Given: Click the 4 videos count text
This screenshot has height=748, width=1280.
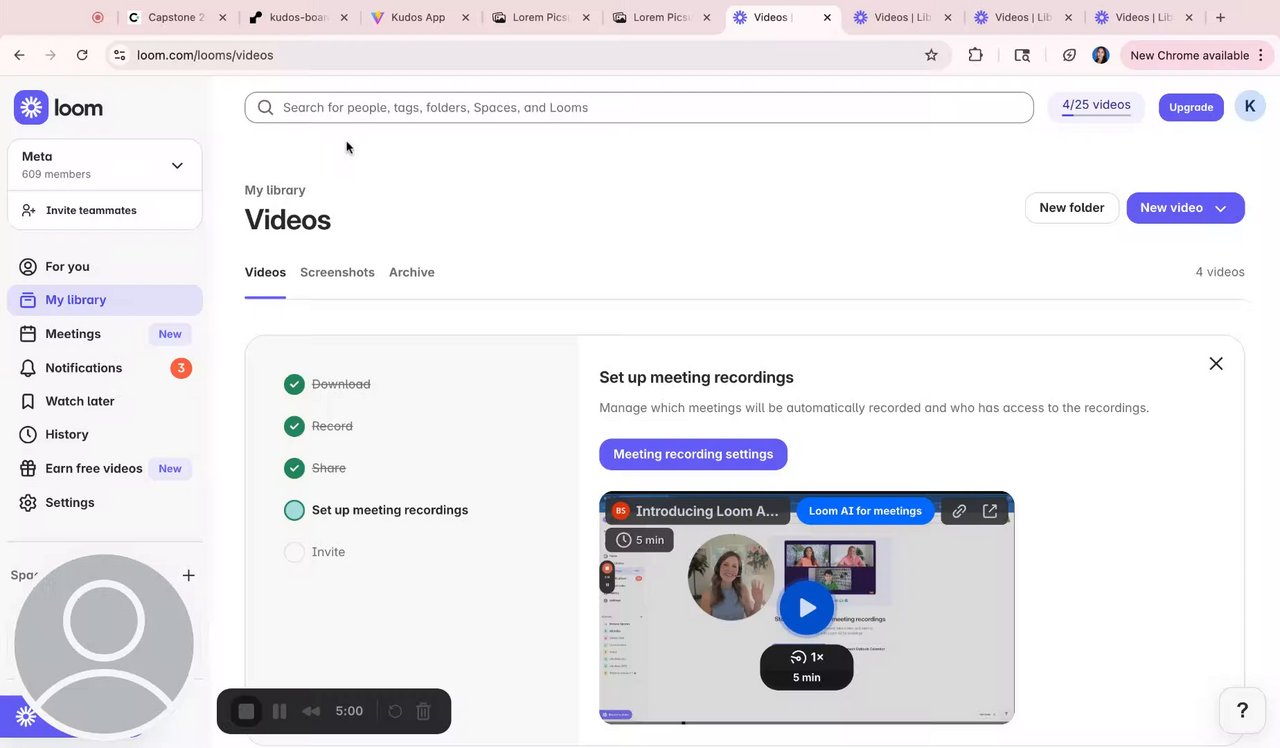Looking at the screenshot, I should pos(1220,272).
